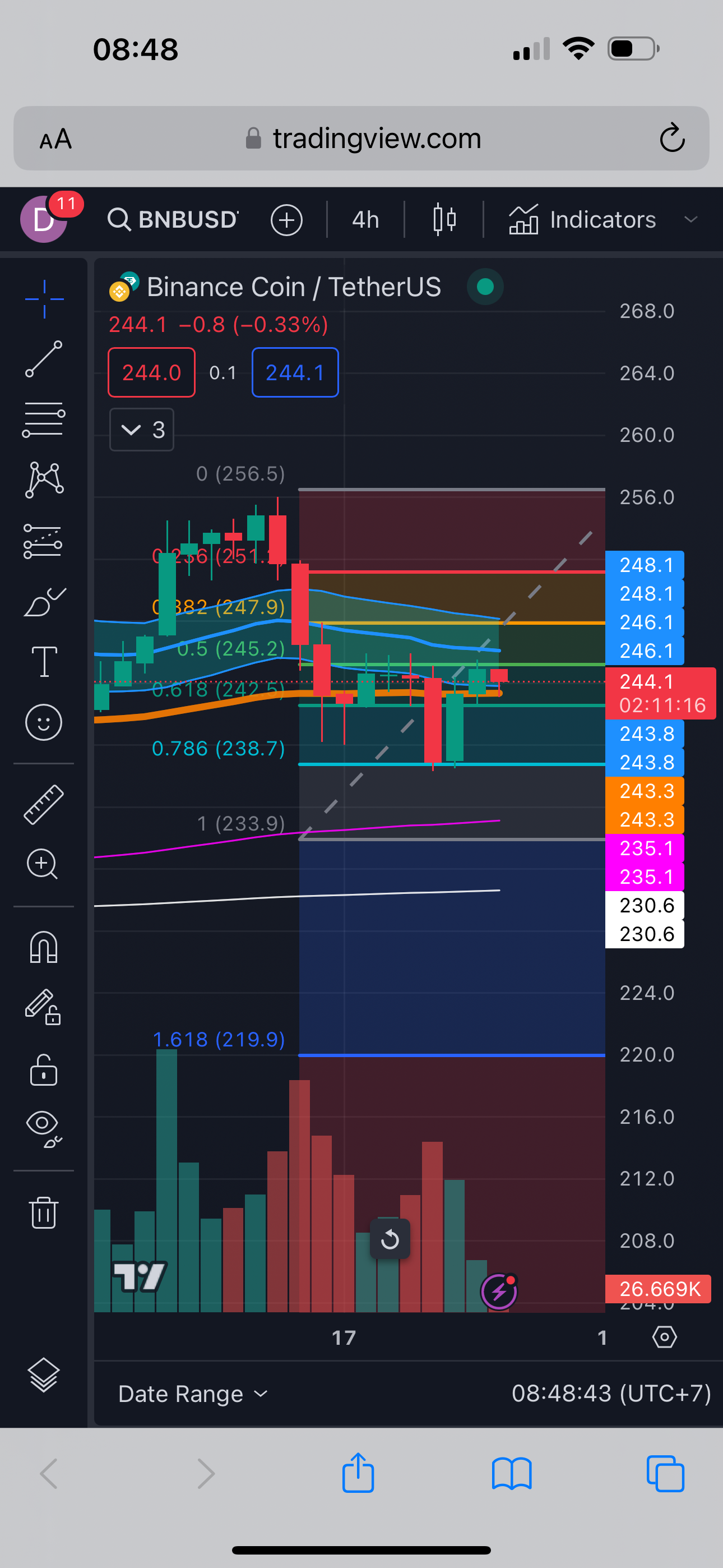Screen dimensions: 723x1568
Task: Select the XABCD pattern tool
Action: point(44,479)
